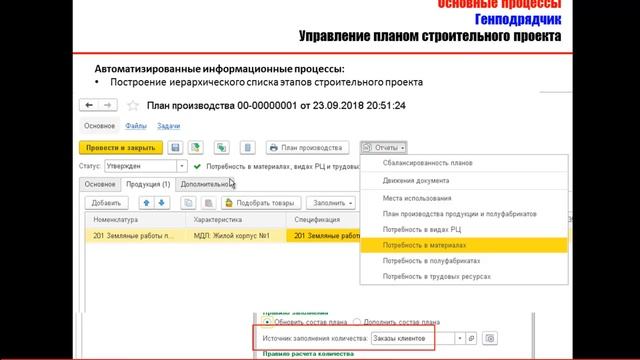The image size is (640, 360).
Task: Choose Потребность в полуфабрикатах menu entry
Action: tap(464, 261)
